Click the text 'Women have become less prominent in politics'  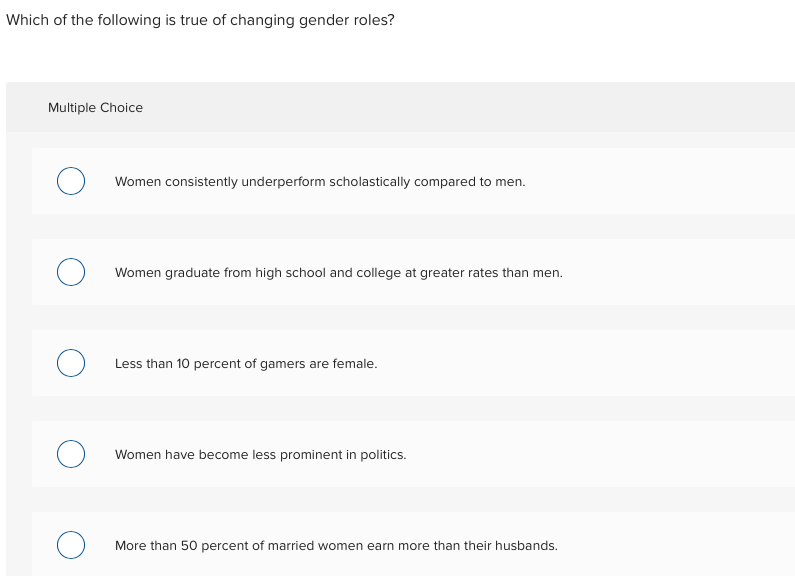pos(260,455)
